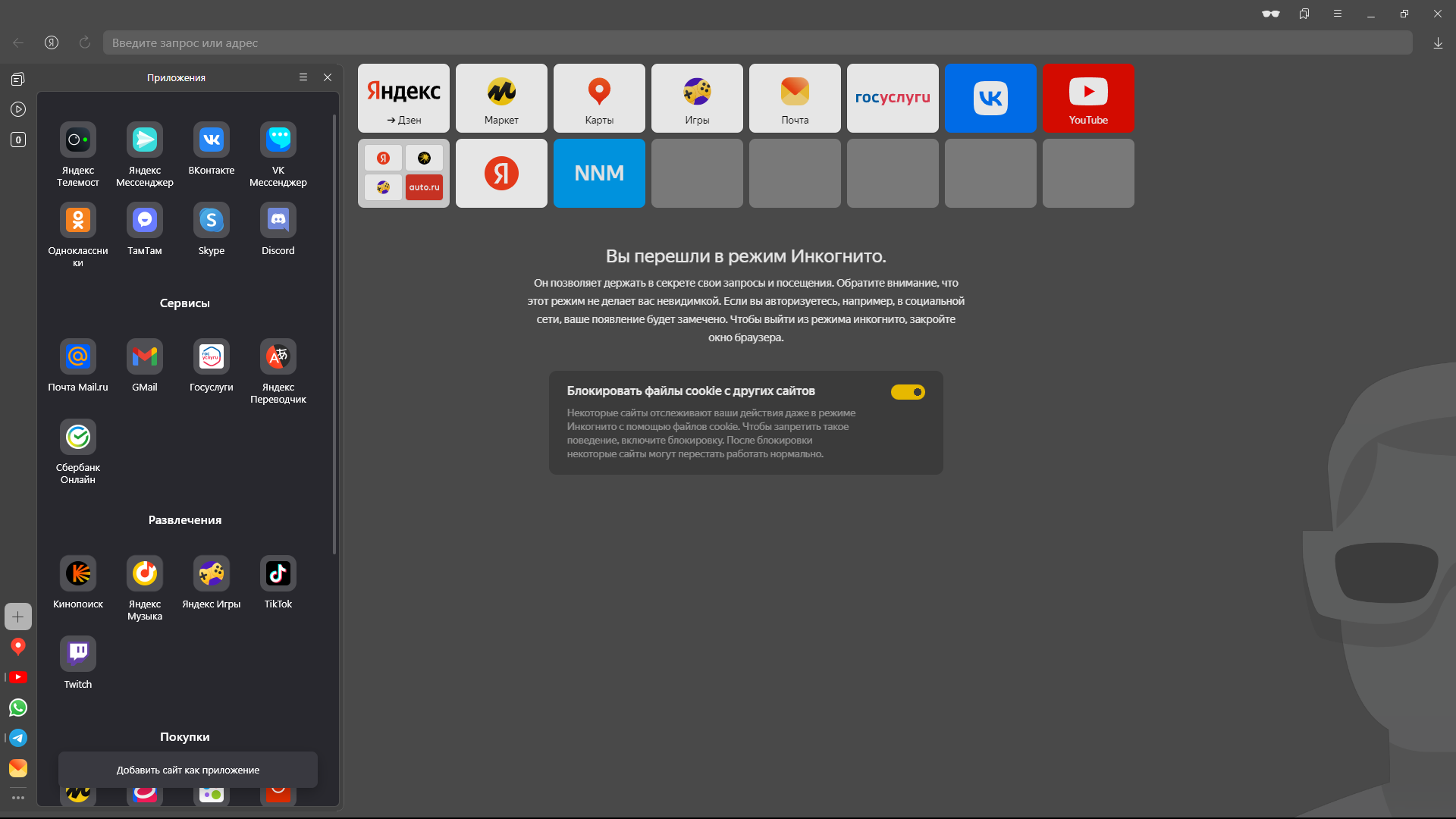Open mail icon in left sidebar
This screenshot has height=819, width=1456.
point(18,768)
